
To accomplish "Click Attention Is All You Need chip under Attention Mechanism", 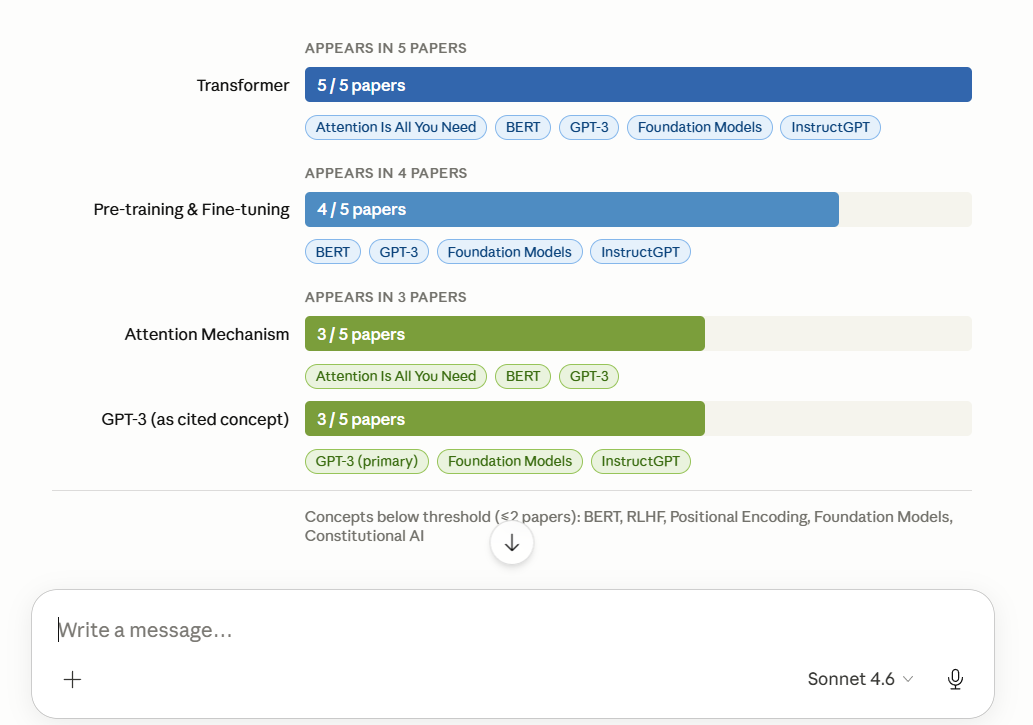I will click(x=395, y=376).
